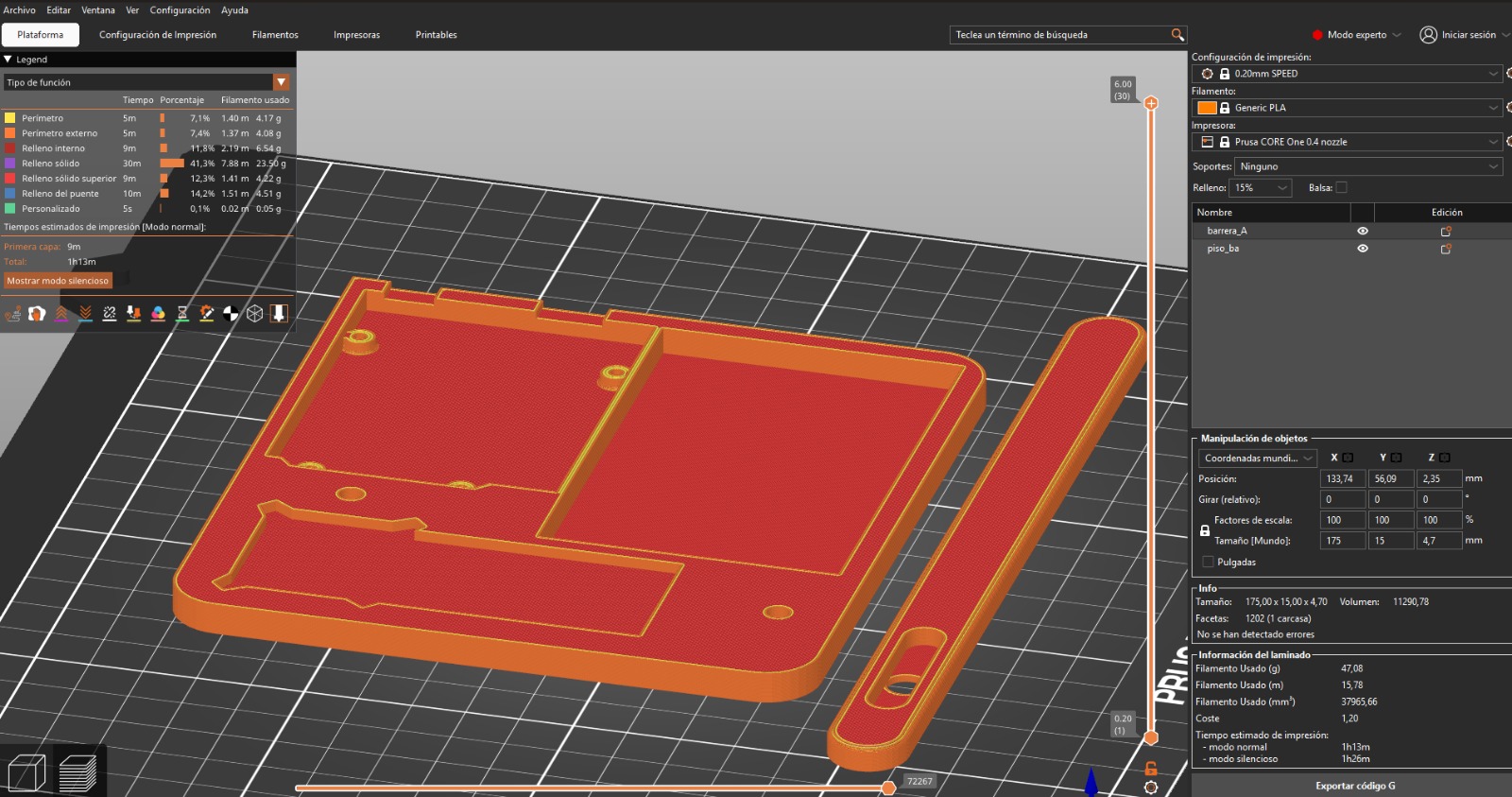Toggle deretractions display (downward chevrons icon)
Image resolution: width=1512 pixels, height=797 pixels.
(x=85, y=314)
